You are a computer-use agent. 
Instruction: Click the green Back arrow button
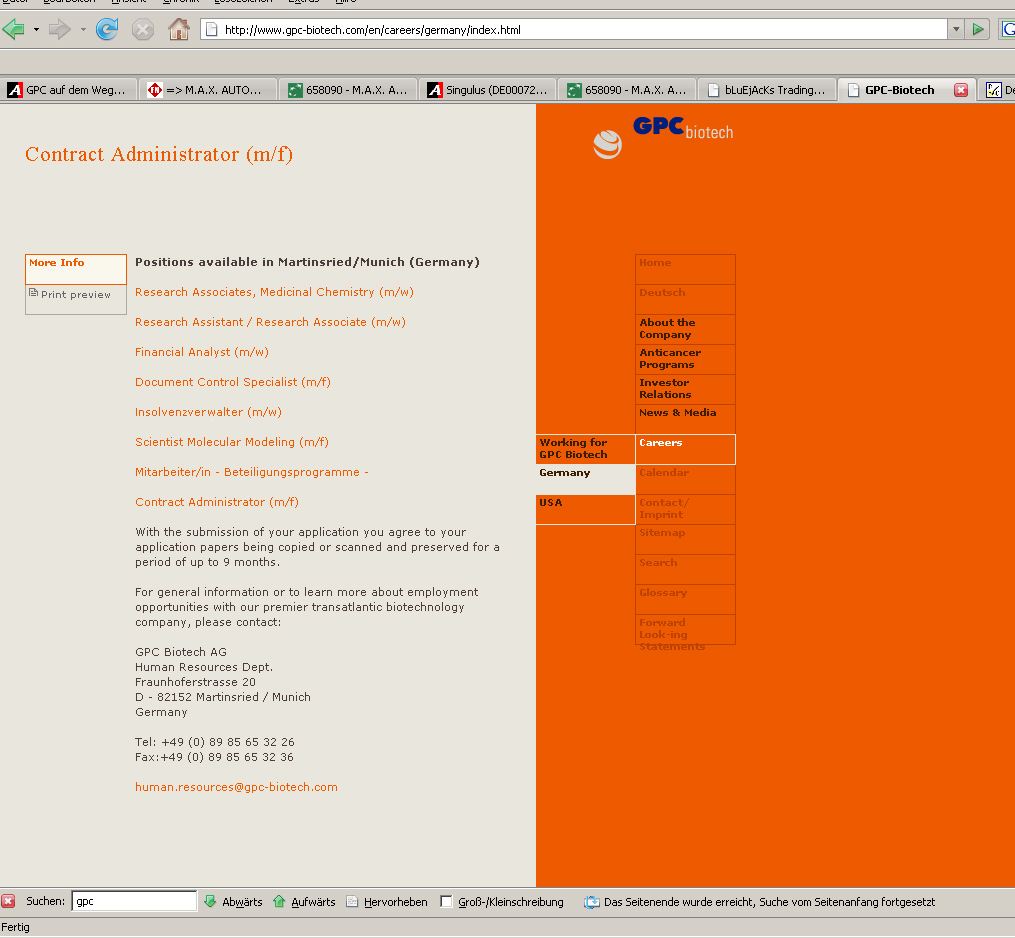pos(14,29)
